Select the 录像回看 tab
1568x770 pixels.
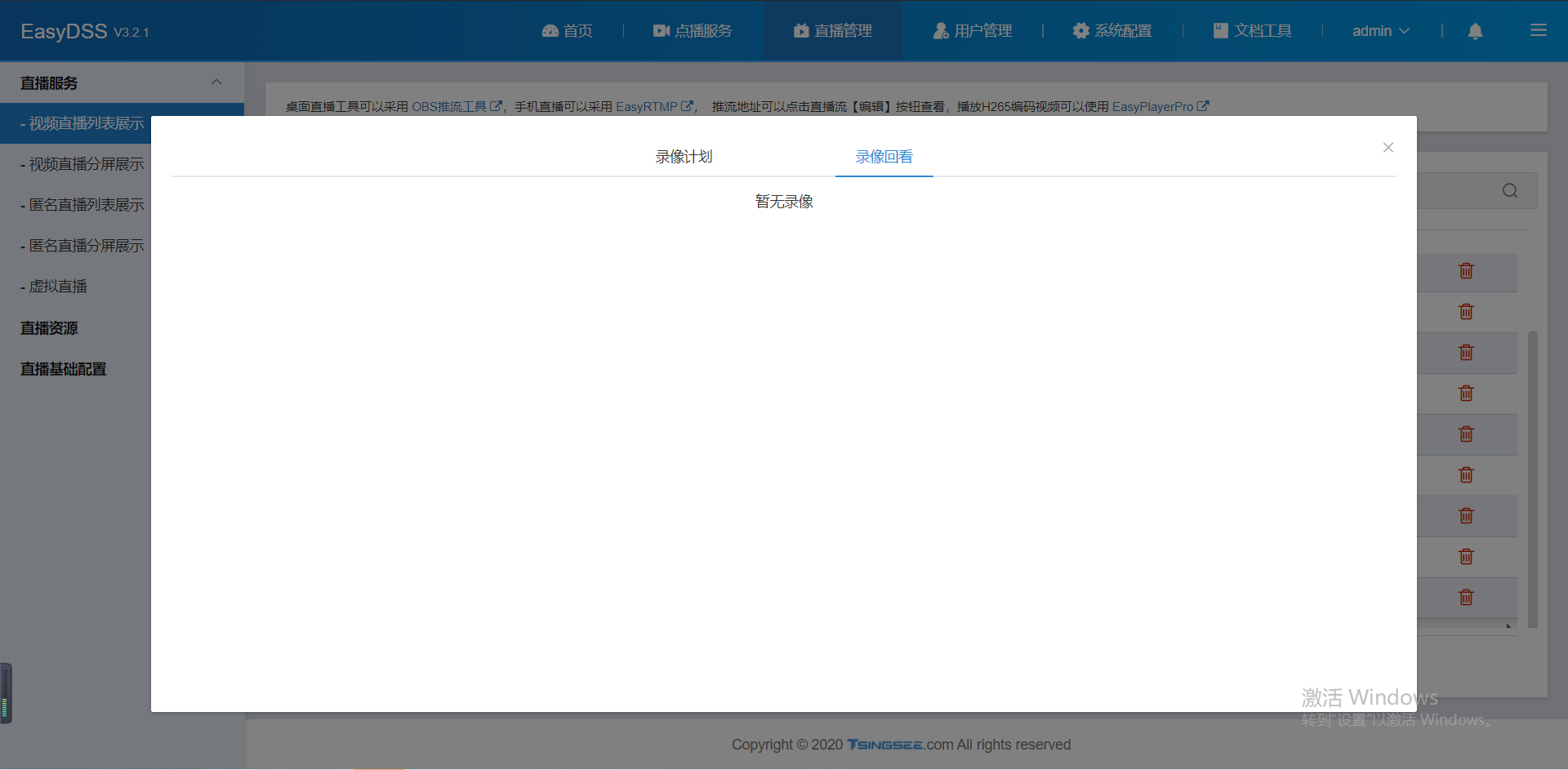(884, 156)
